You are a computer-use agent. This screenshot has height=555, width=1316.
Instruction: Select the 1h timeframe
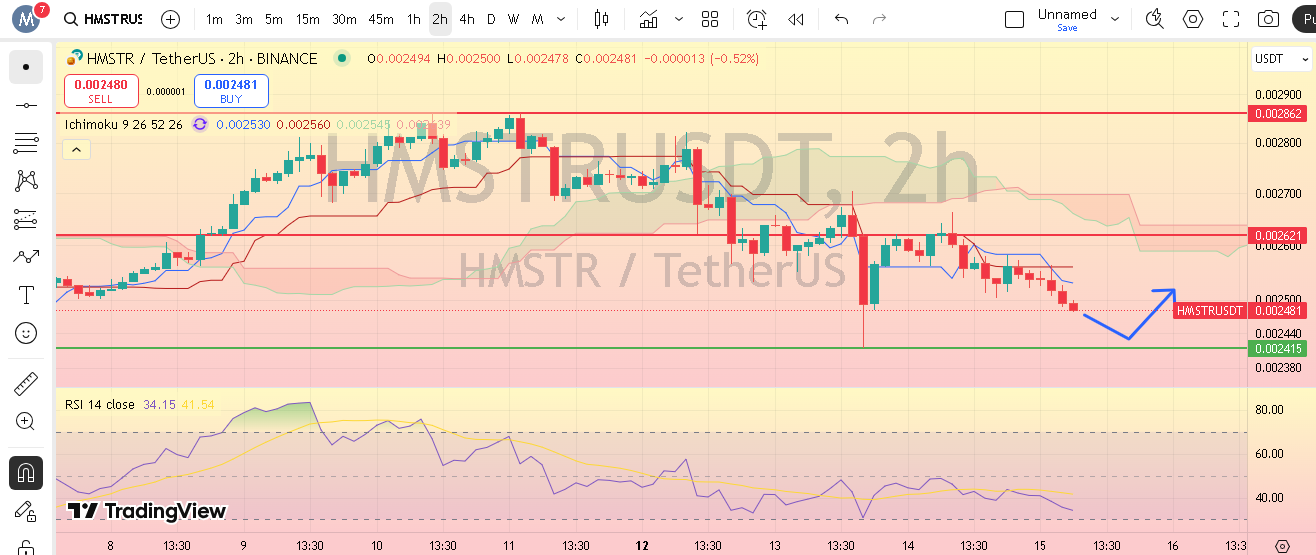[x=413, y=19]
